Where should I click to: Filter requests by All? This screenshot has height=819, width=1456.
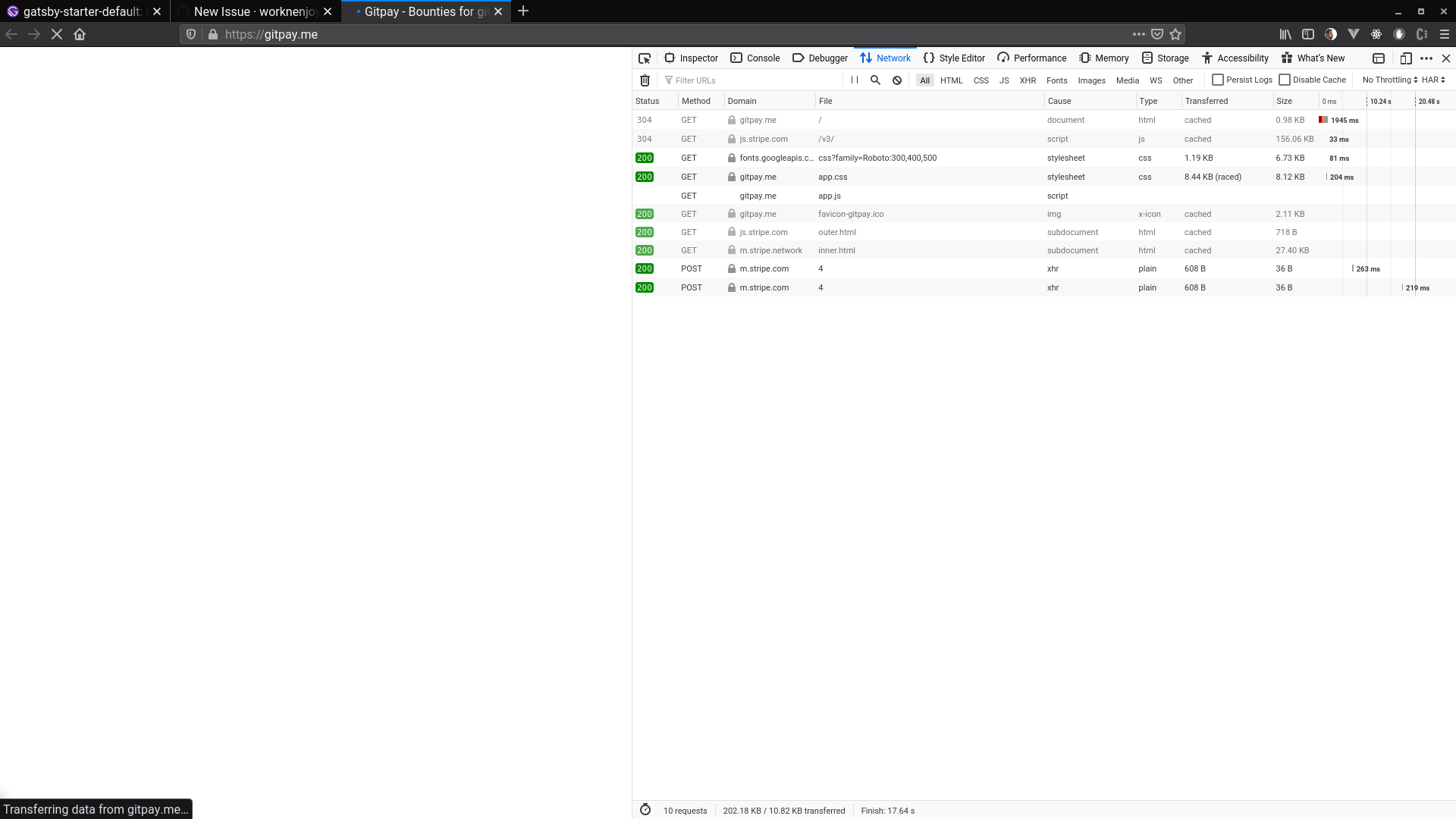924,80
